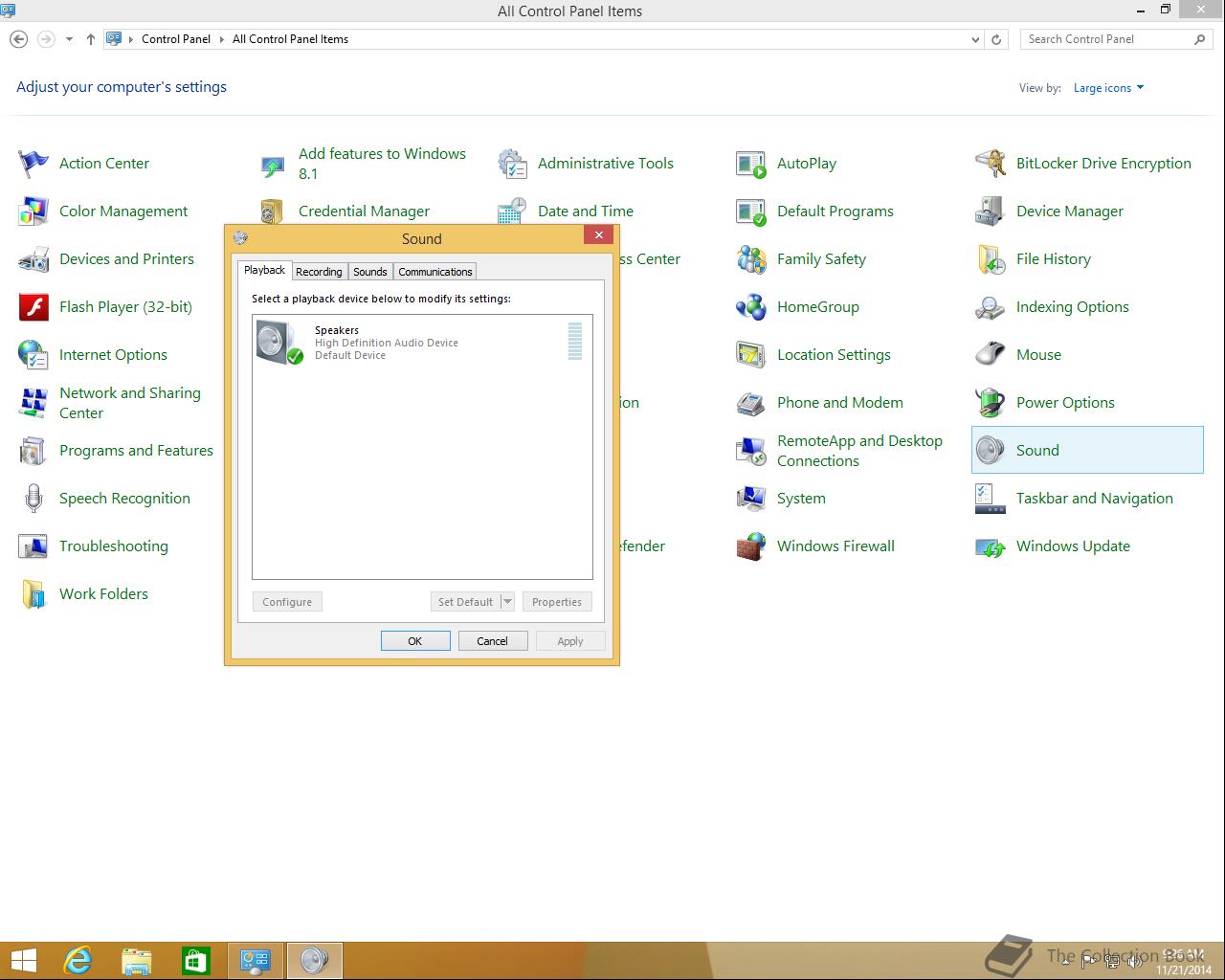
Task: Click the Date and Time link text
Action: click(586, 212)
